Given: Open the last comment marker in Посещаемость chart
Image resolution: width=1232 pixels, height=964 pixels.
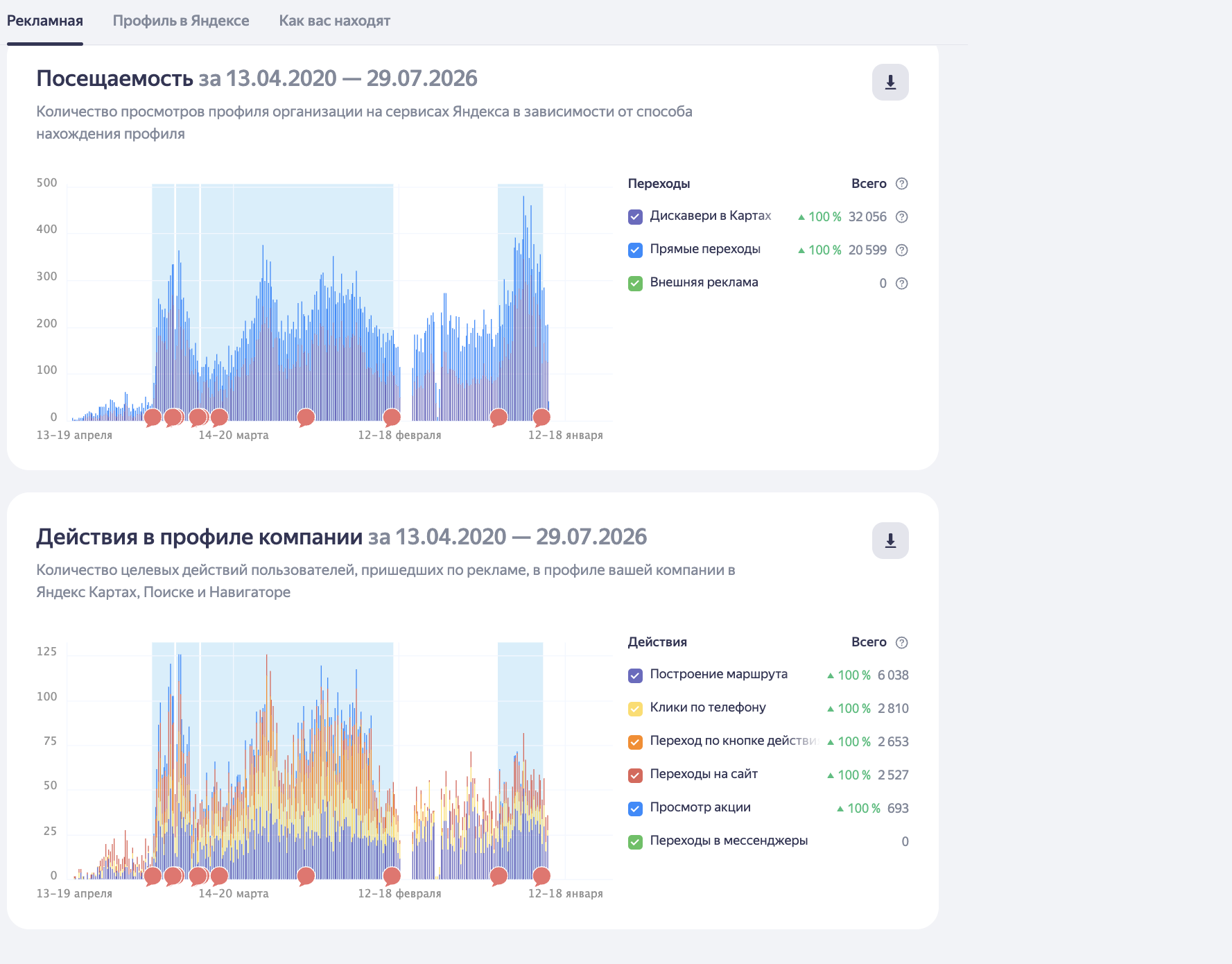Looking at the screenshot, I should point(541,418).
